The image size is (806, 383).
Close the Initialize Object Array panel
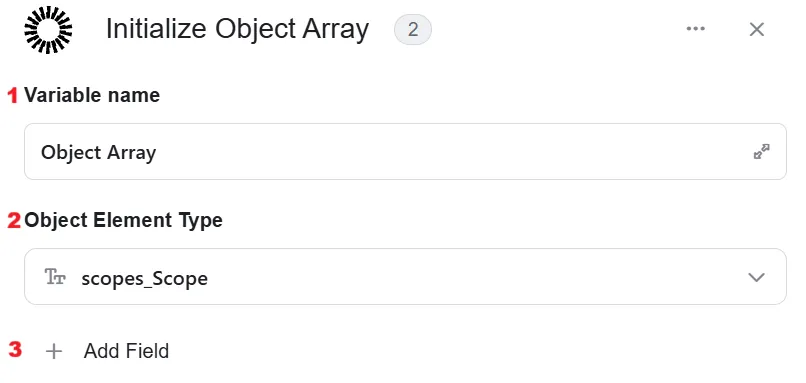click(757, 30)
